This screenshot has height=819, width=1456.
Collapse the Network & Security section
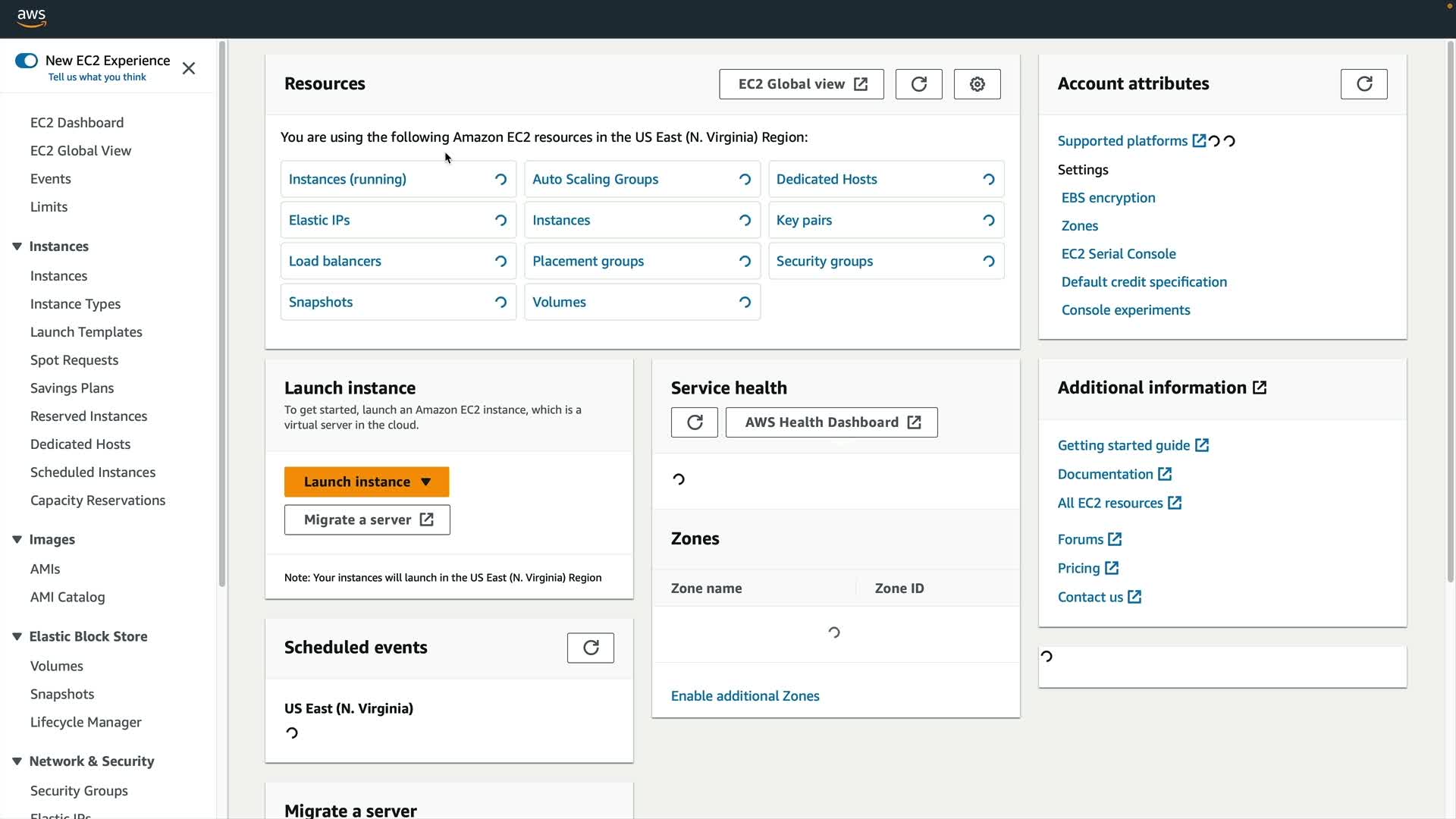(17, 761)
